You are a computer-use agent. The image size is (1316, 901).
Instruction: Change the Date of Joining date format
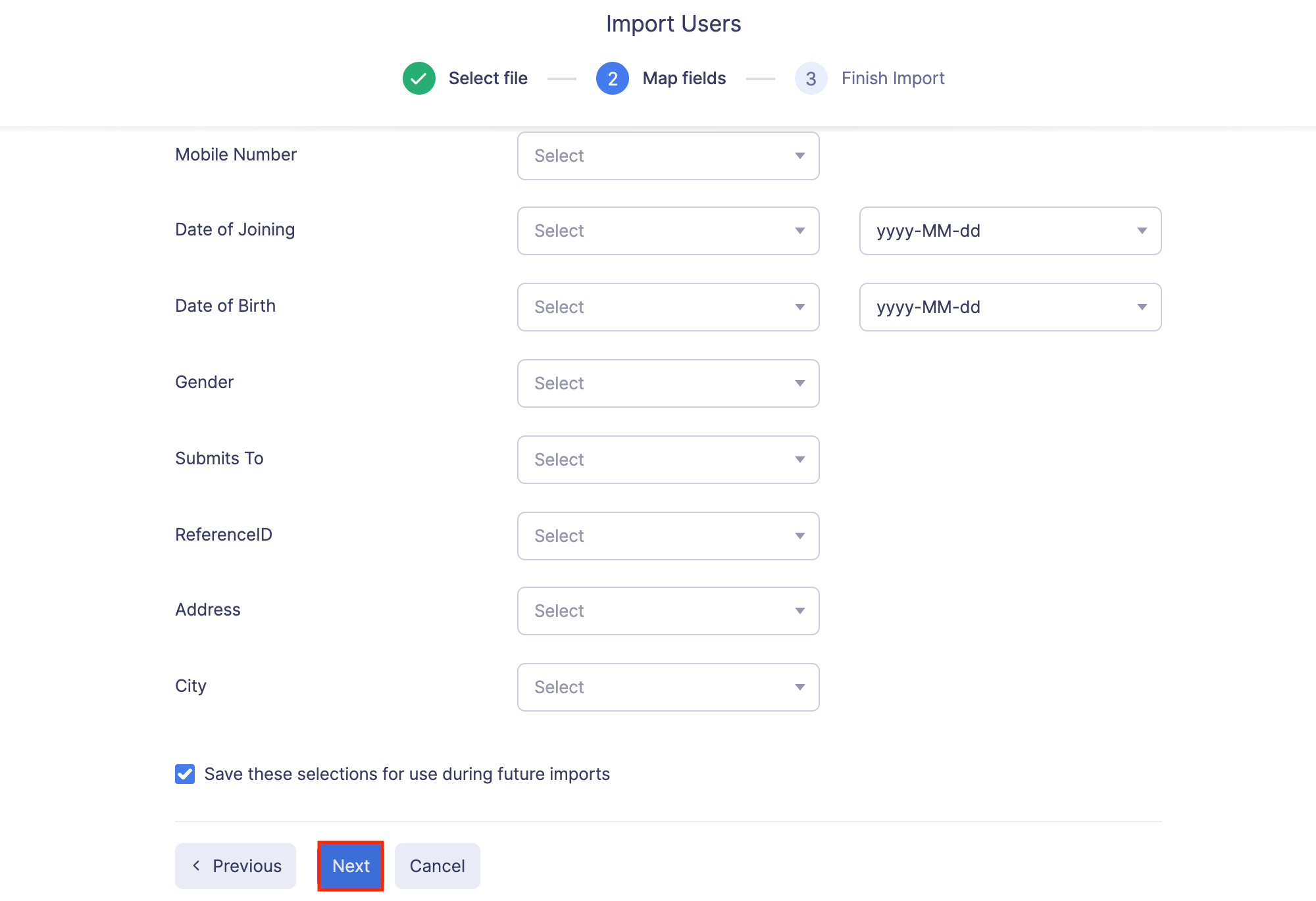tap(1010, 231)
